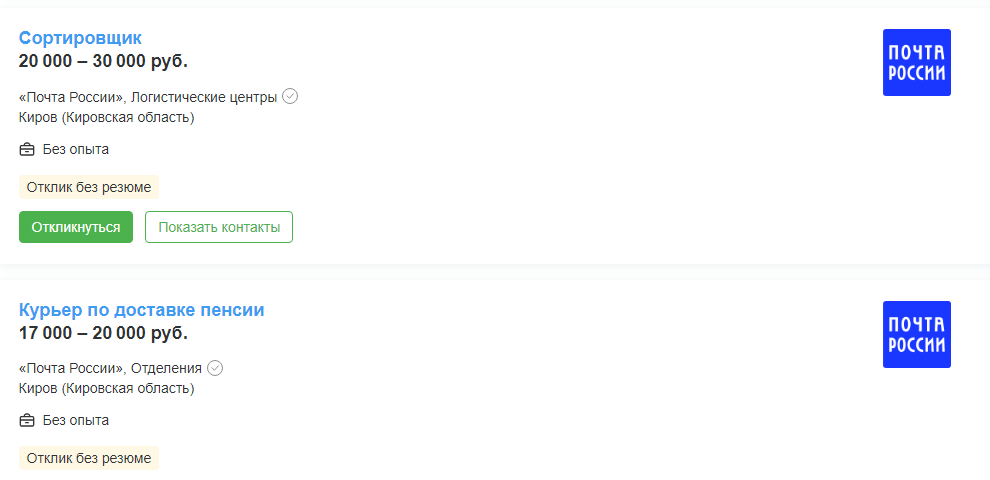Open the Курьер по доставке пенсии vacancy
The image size is (990, 480).
coord(141,310)
